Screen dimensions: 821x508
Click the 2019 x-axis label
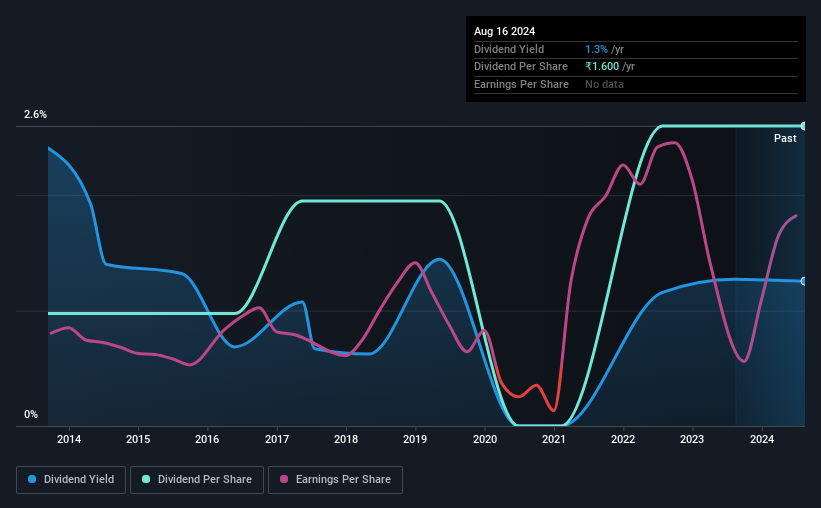[415, 439]
